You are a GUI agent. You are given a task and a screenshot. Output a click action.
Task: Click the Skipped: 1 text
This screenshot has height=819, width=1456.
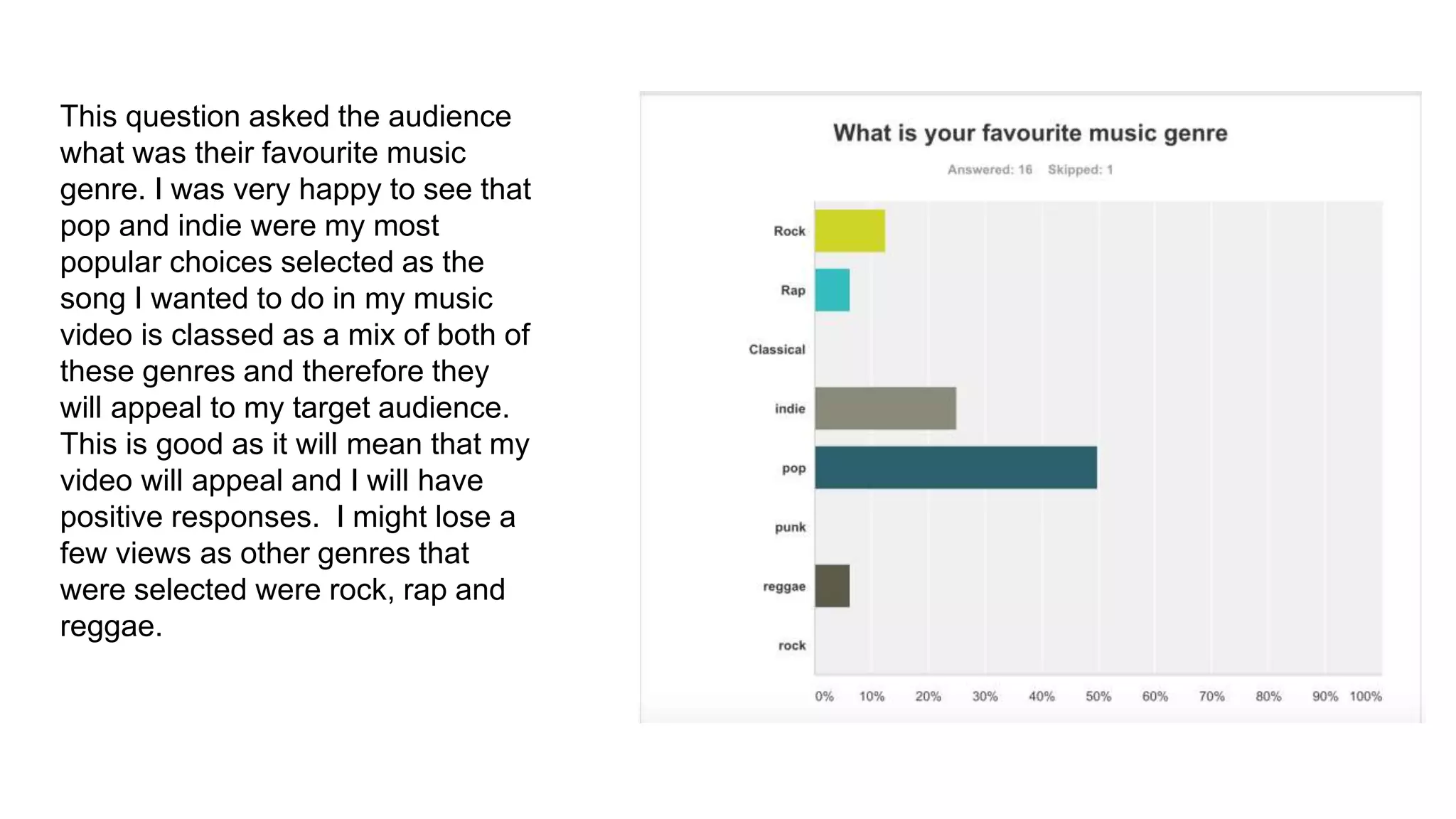(x=1080, y=169)
